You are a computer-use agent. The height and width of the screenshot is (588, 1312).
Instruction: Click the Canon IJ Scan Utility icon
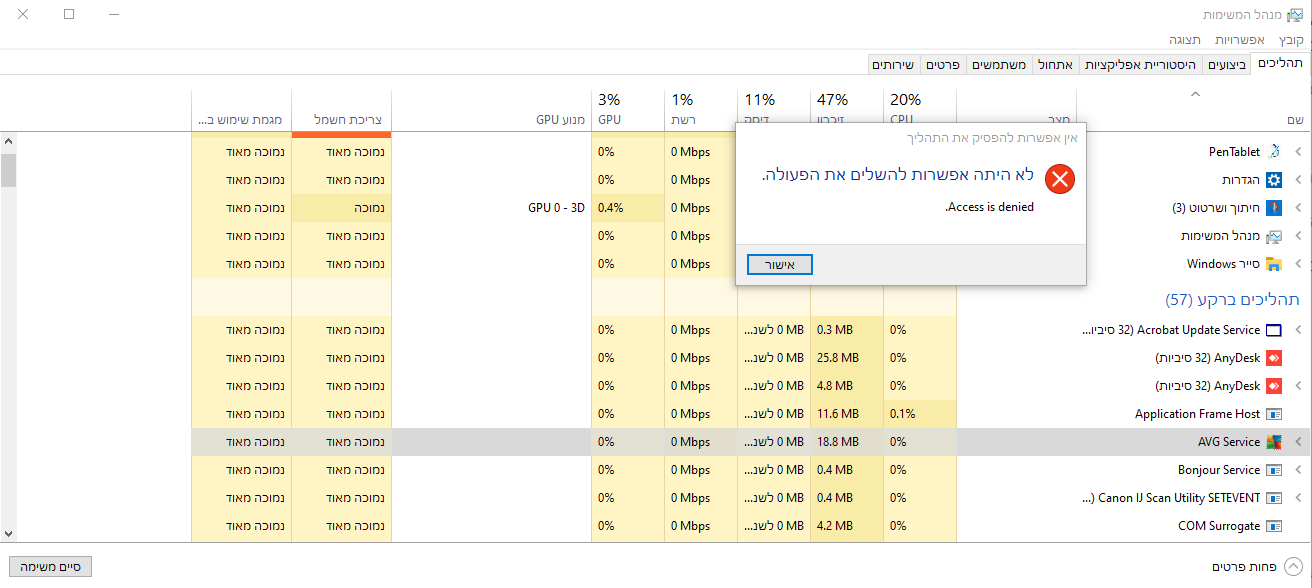pyautogui.click(x=1273, y=498)
